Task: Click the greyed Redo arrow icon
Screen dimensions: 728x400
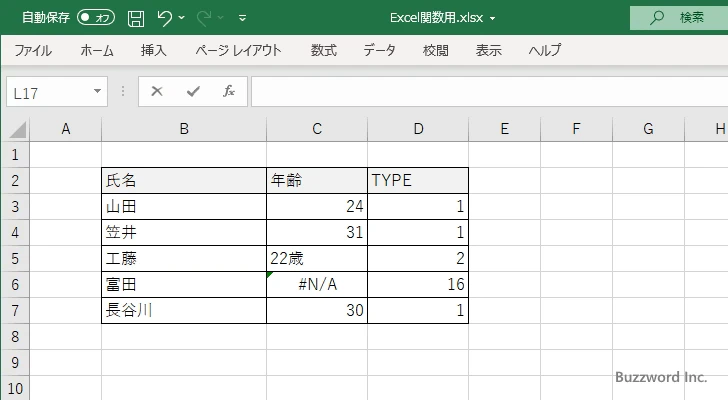Action: (203, 18)
